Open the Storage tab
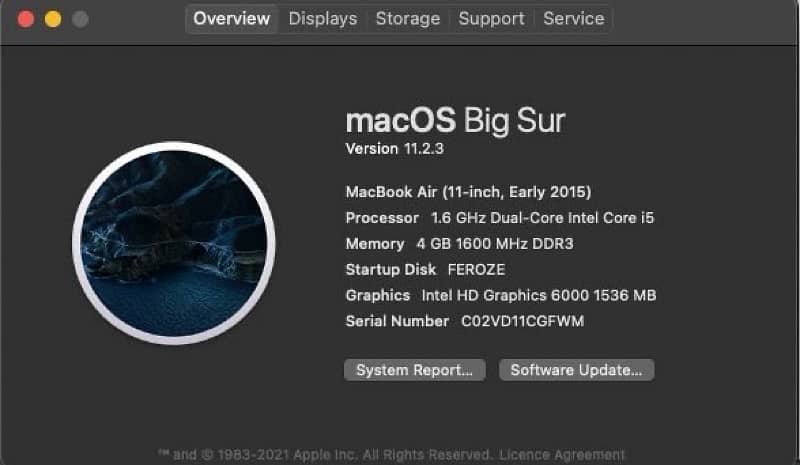The image size is (800, 465). 407,18
